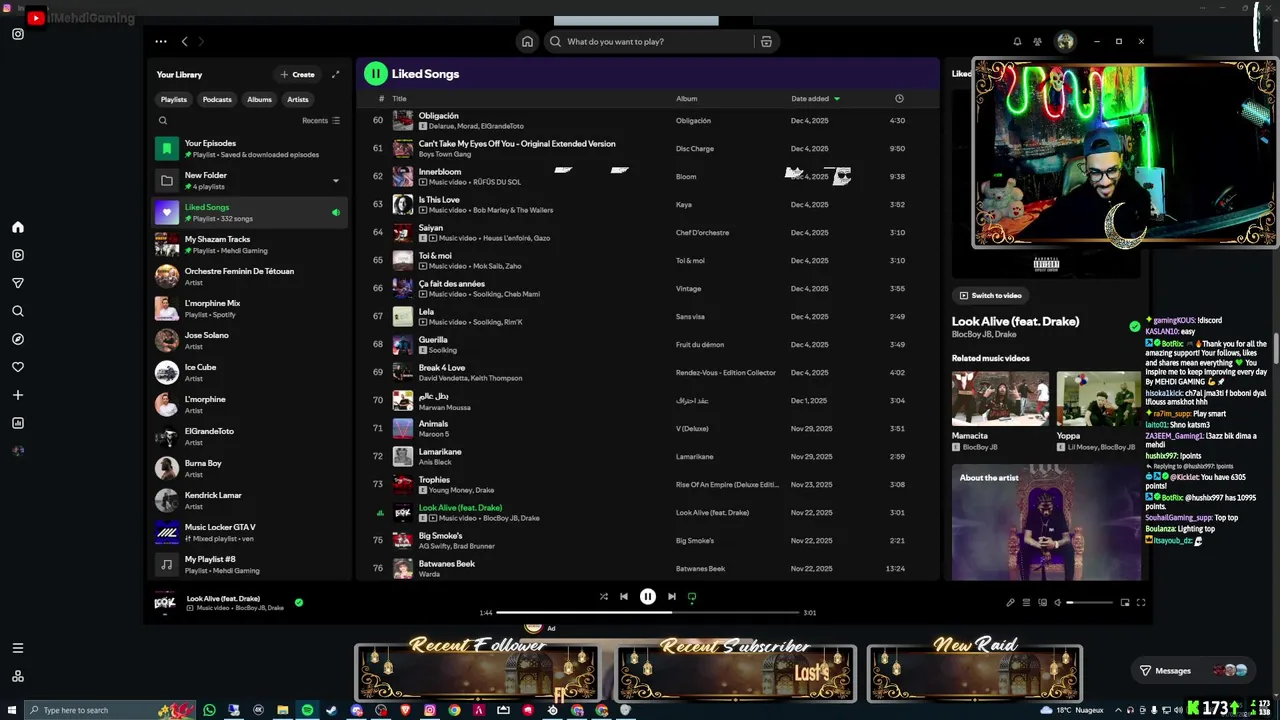Filter library by Albums
This screenshot has height=720, width=1280.
tap(260, 99)
